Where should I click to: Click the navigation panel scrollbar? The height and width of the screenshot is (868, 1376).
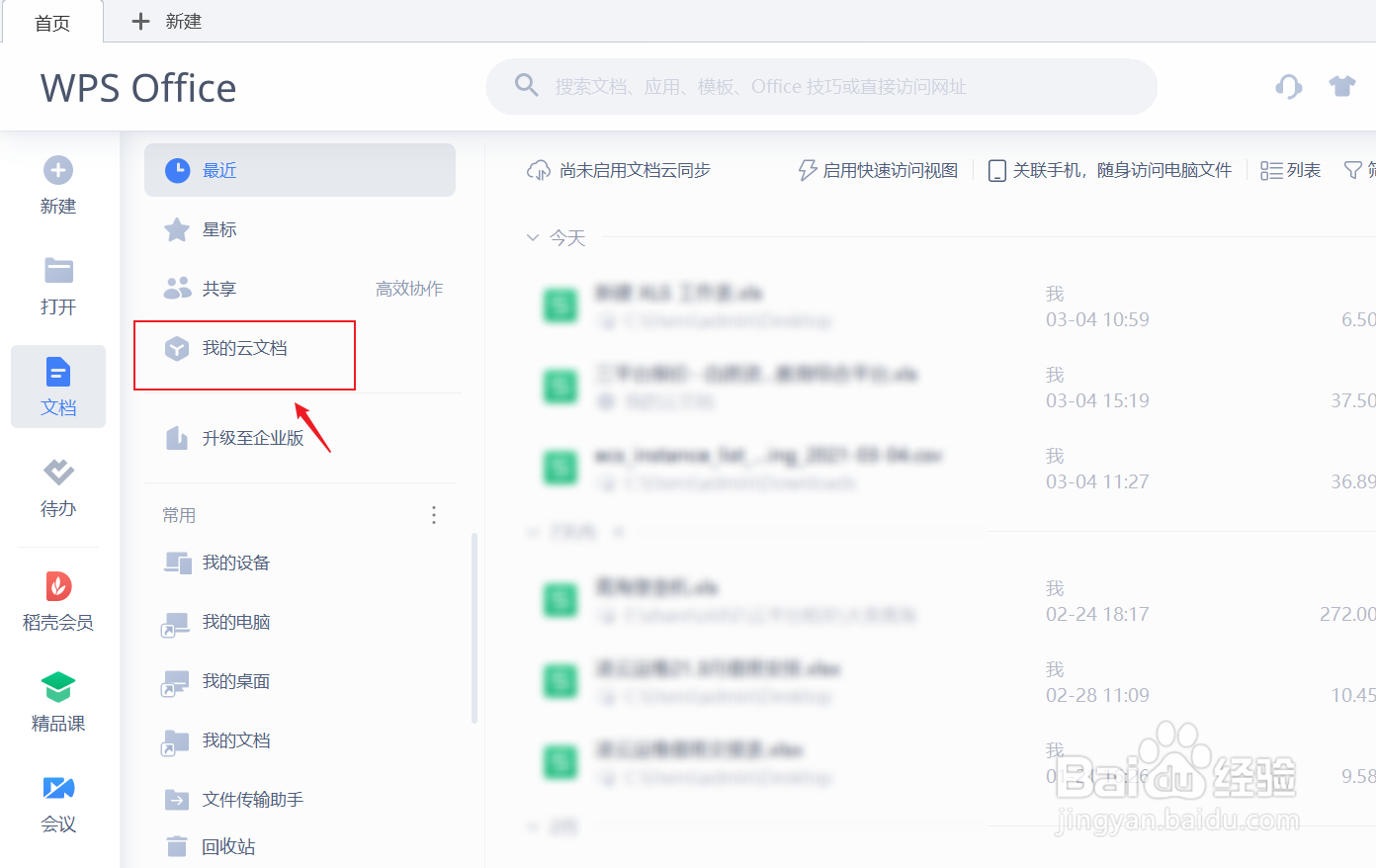coord(474,629)
